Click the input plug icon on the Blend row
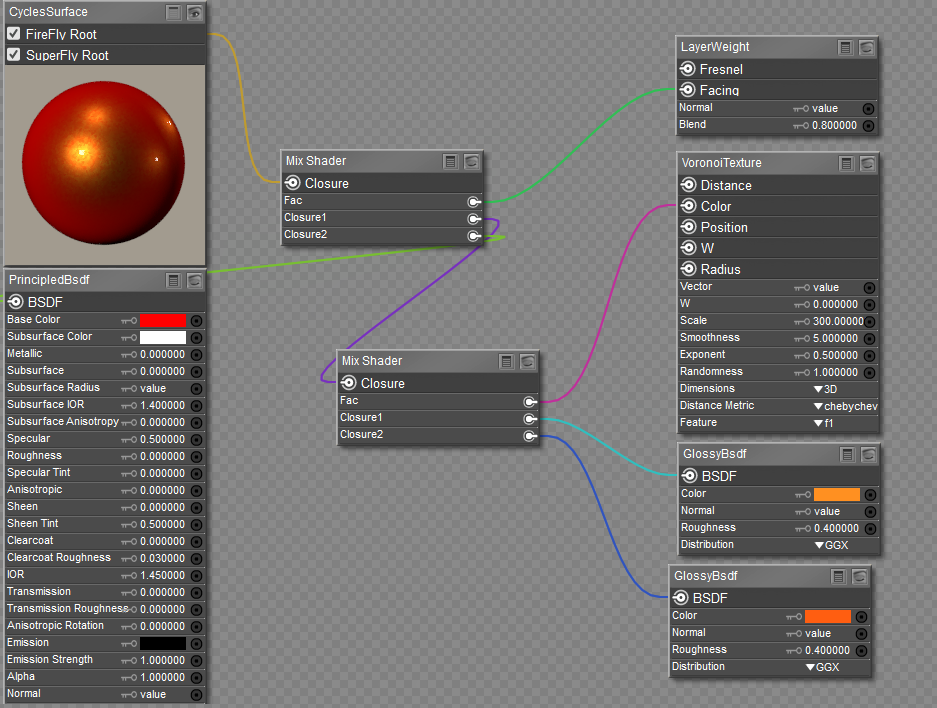The height and width of the screenshot is (708, 937). click(x=868, y=126)
